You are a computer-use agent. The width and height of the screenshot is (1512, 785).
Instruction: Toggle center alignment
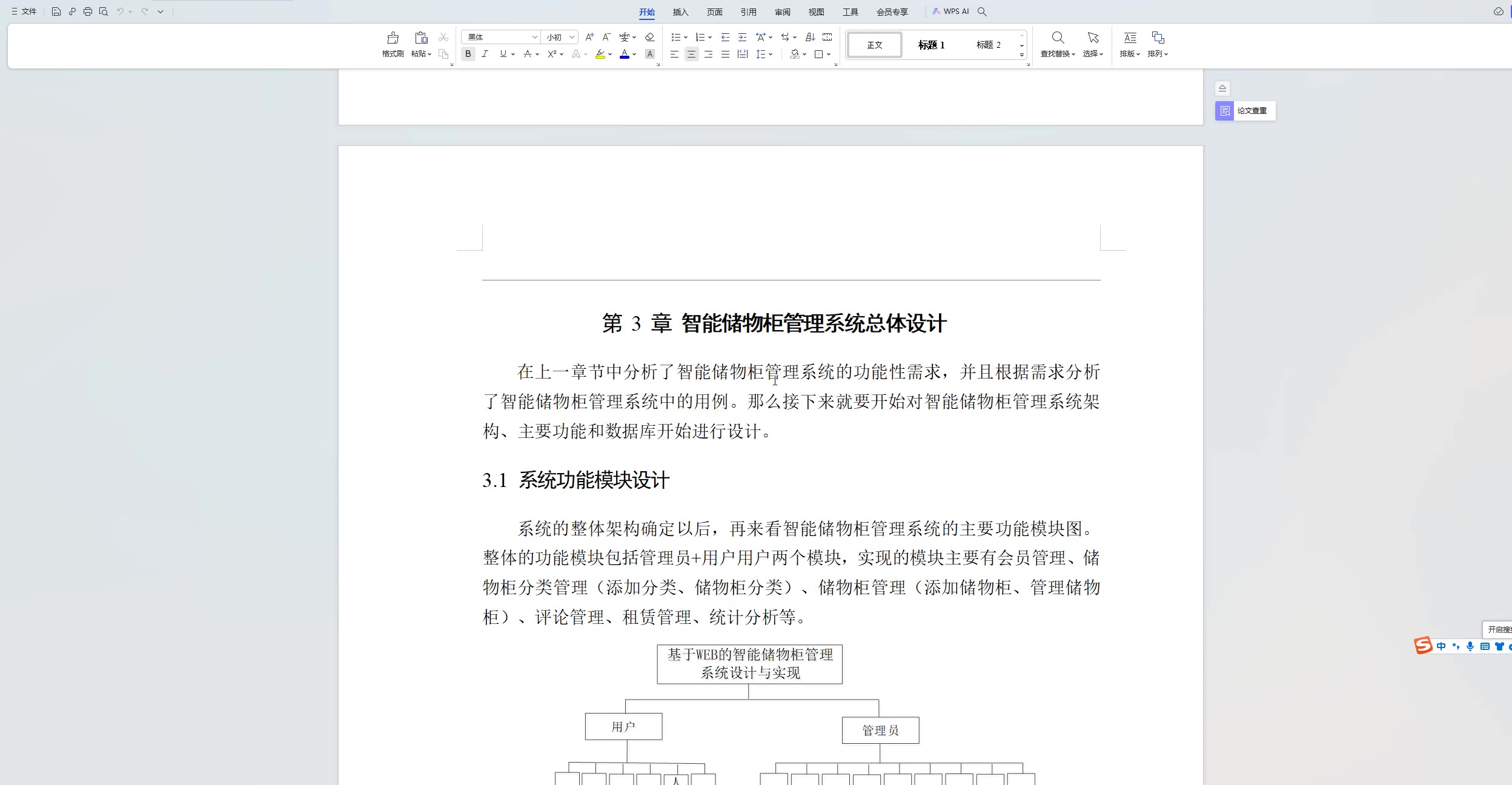pyautogui.click(x=691, y=54)
